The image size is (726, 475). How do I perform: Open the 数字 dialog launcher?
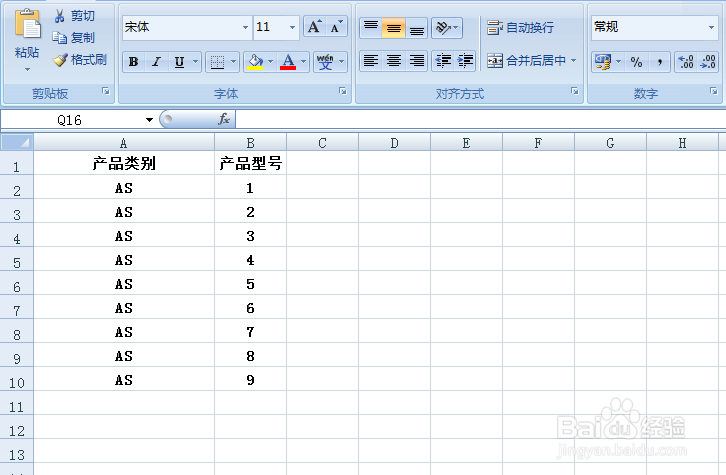pyautogui.click(x=713, y=91)
